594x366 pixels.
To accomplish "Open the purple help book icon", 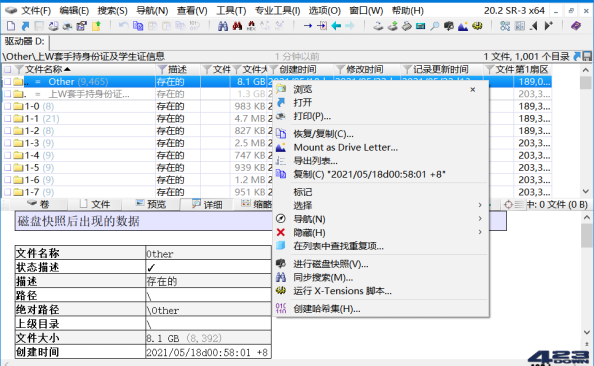I will point(576,26).
